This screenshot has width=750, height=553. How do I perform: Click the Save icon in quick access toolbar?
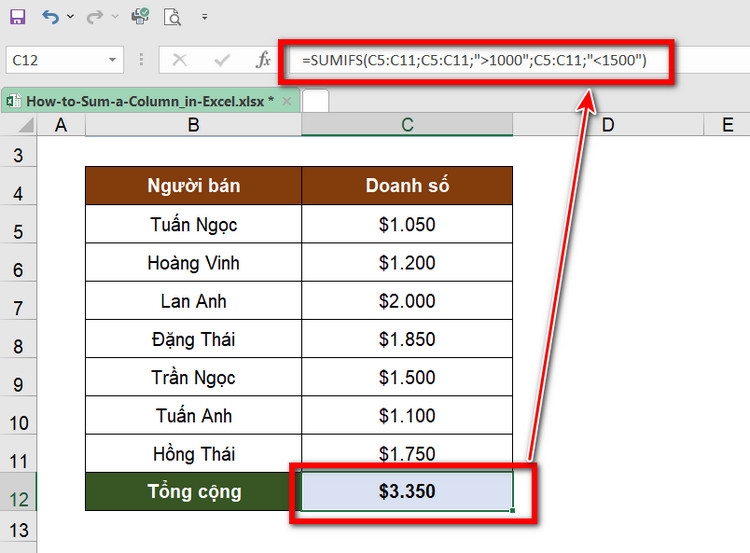point(18,17)
